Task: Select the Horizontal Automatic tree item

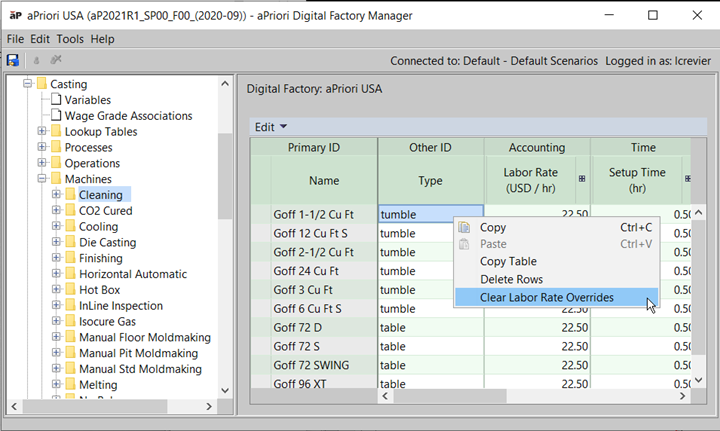Action: 133,274
